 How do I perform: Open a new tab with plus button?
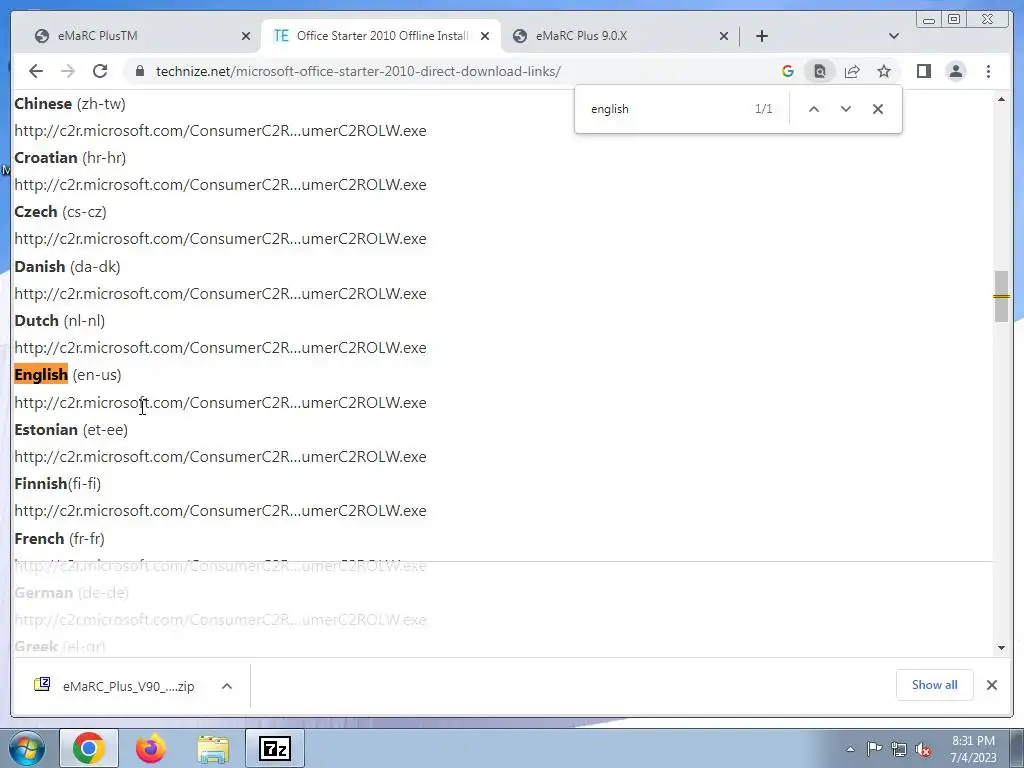[x=762, y=36]
